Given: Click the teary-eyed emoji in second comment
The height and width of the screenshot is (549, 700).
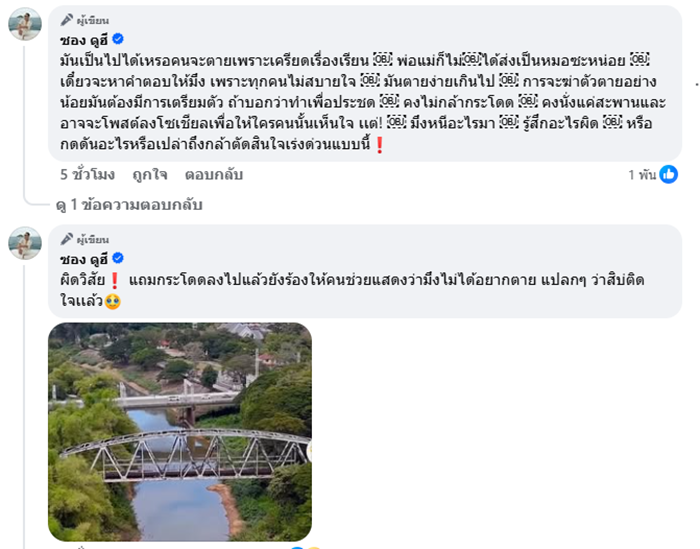Looking at the screenshot, I should [x=113, y=301].
